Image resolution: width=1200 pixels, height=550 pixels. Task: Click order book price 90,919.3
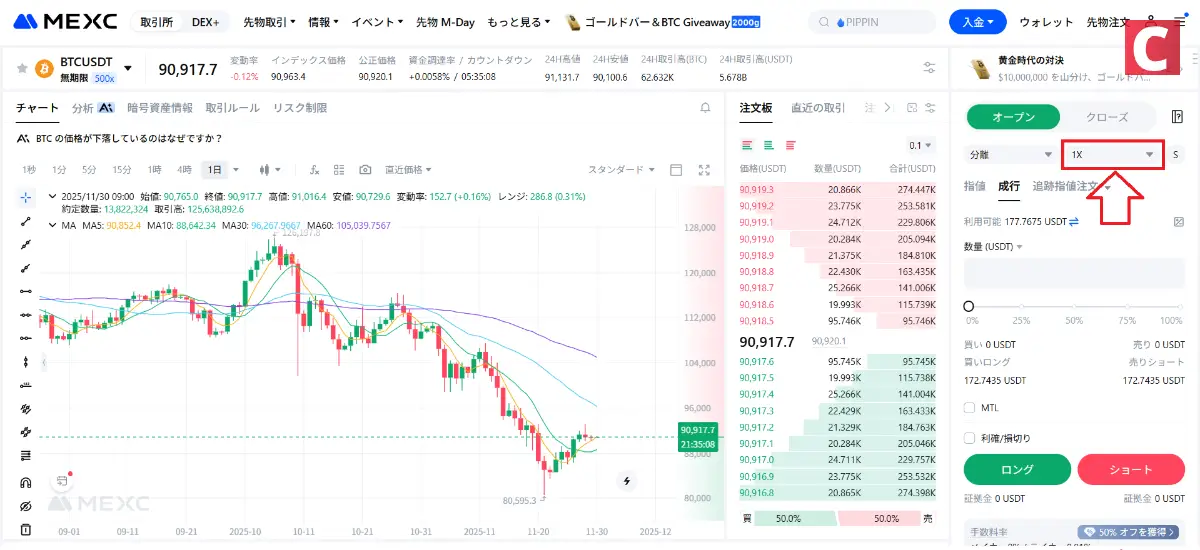coord(757,189)
